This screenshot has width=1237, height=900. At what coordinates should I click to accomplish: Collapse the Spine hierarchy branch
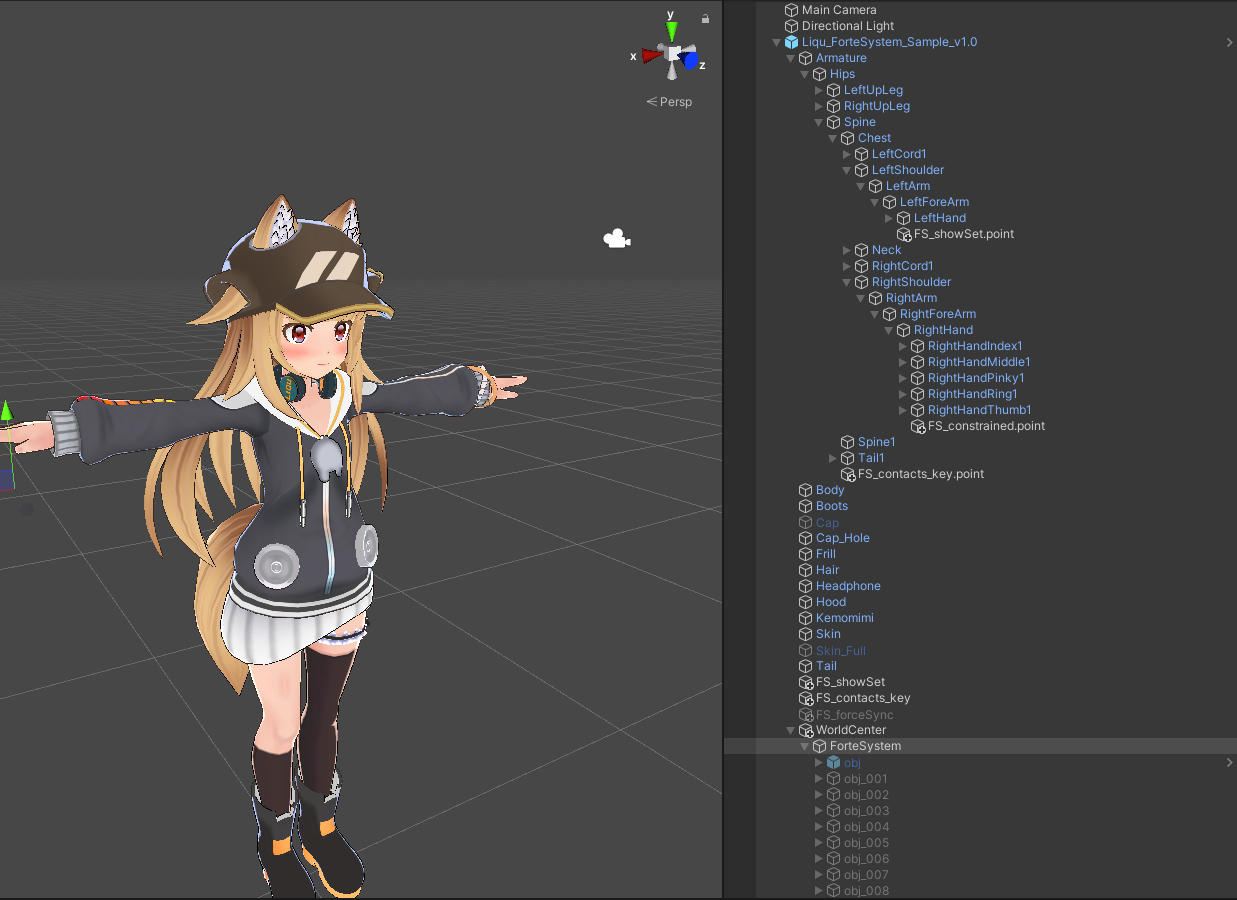pyautogui.click(x=819, y=121)
